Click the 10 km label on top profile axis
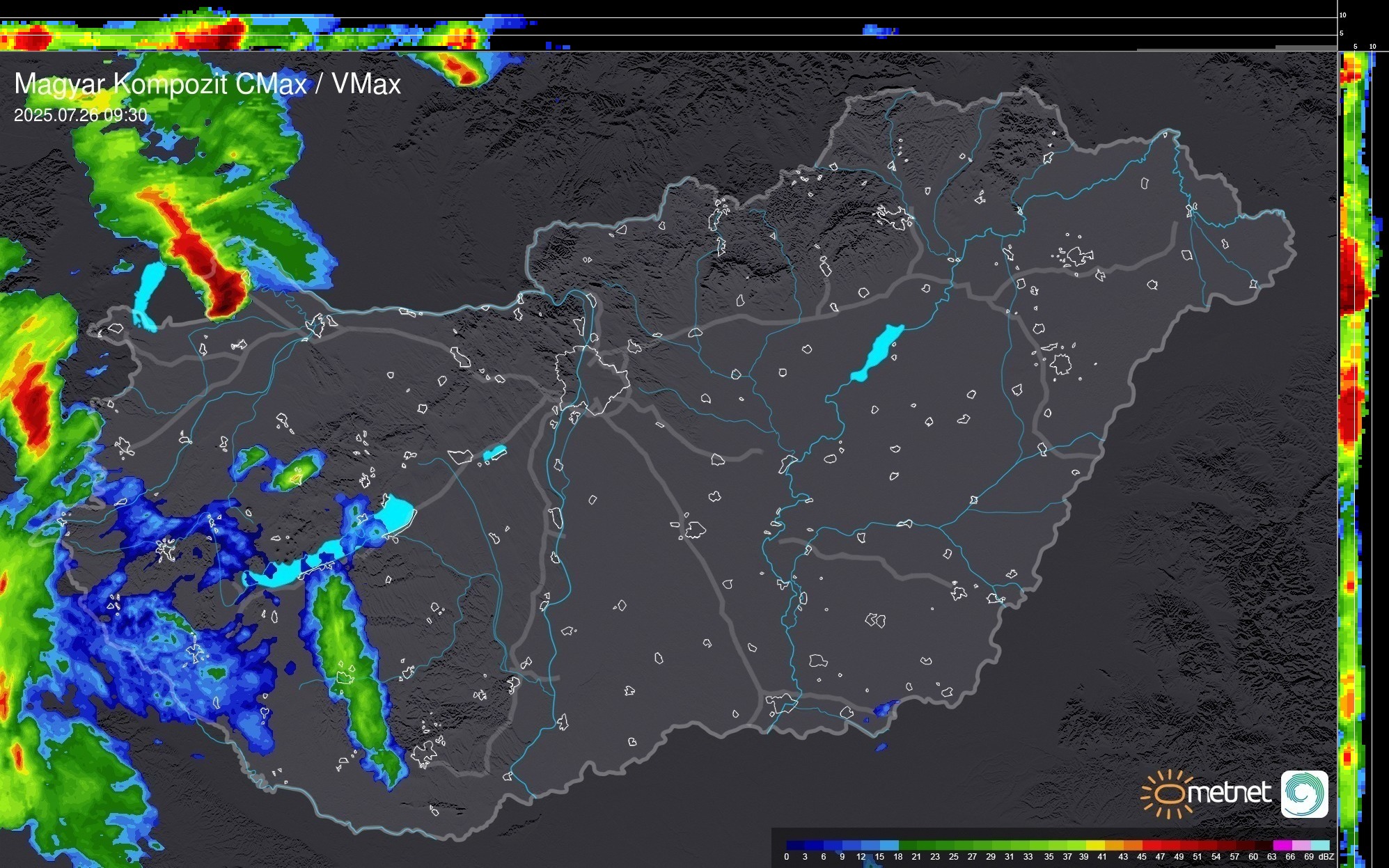Viewport: 1389px width, 868px height. click(x=1343, y=15)
